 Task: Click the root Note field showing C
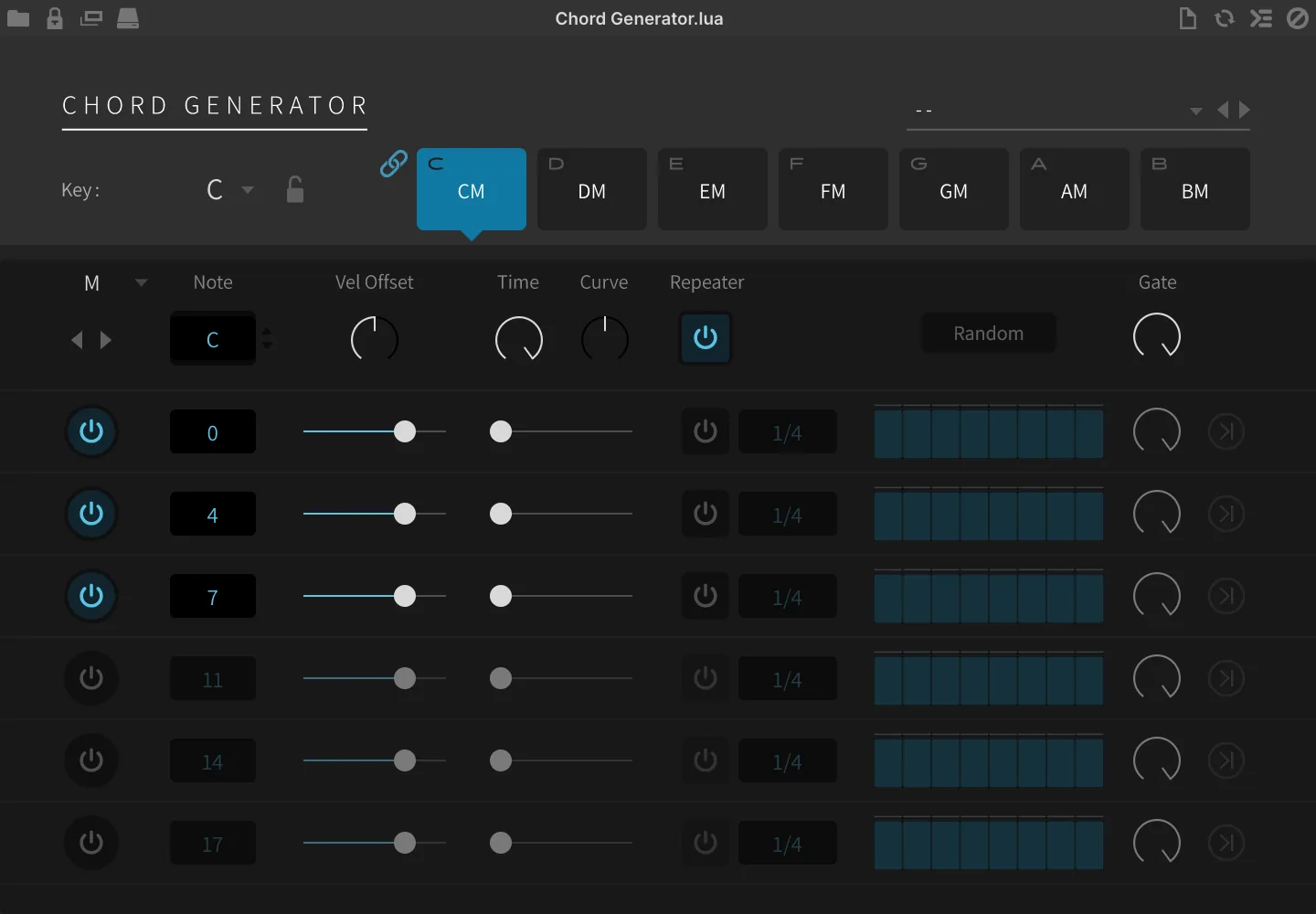point(213,339)
